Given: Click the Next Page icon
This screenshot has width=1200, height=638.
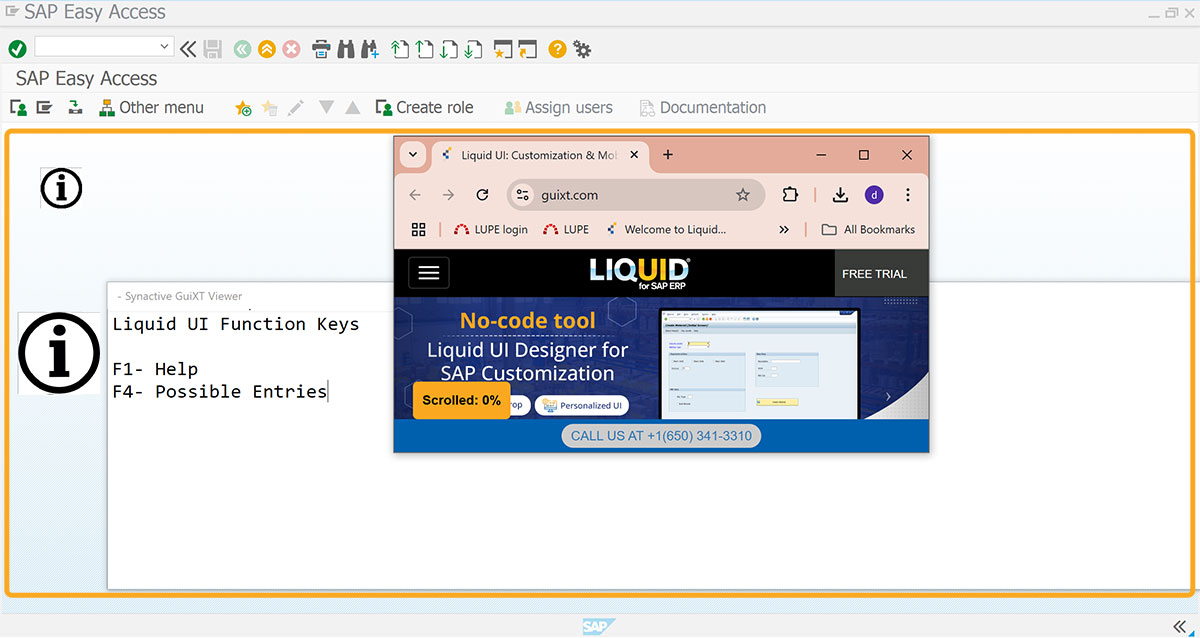Looking at the screenshot, I should tap(449, 48).
